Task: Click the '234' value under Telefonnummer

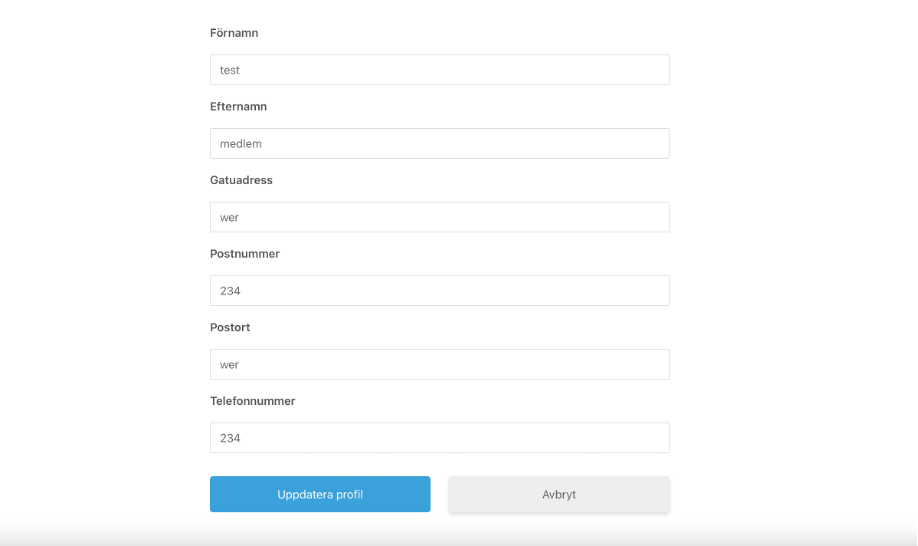Action: 230,438
